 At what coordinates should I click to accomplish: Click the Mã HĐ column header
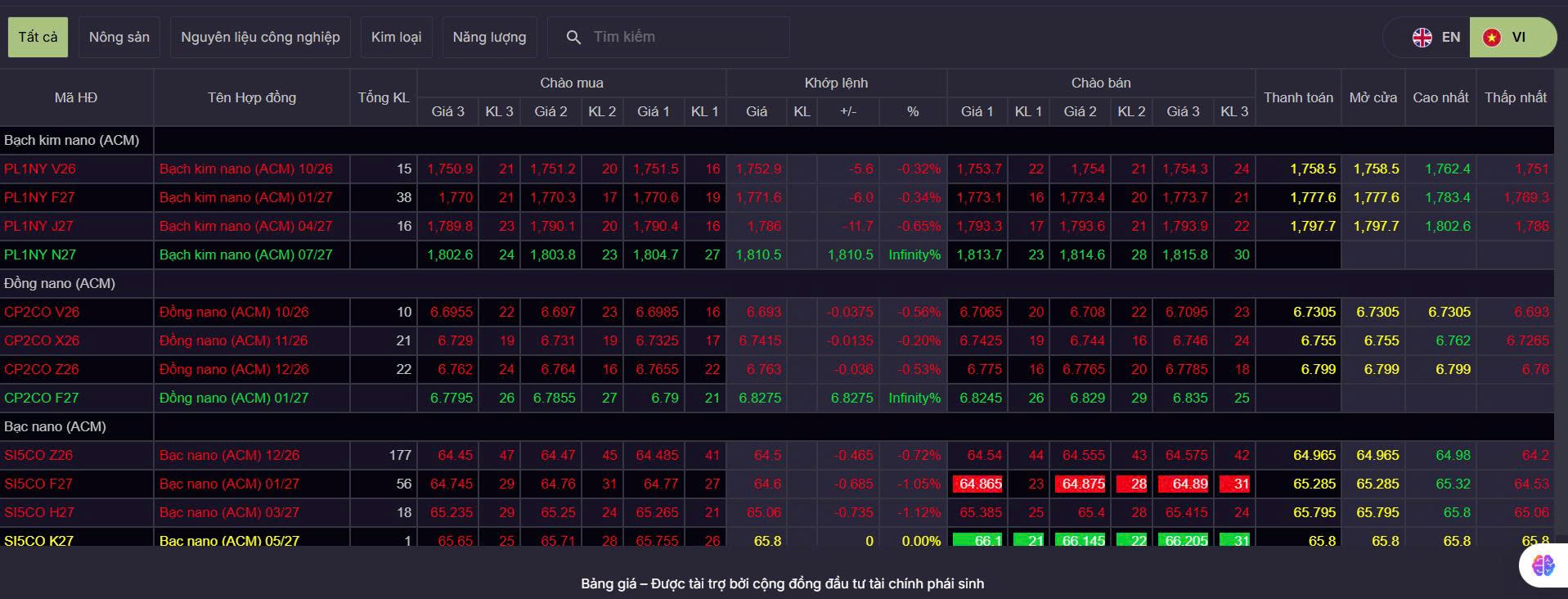coord(76,97)
